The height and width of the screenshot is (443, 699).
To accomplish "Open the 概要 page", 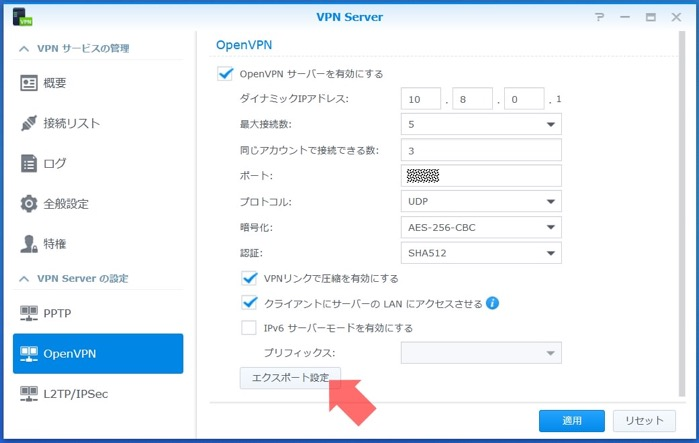I will (98, 83).
